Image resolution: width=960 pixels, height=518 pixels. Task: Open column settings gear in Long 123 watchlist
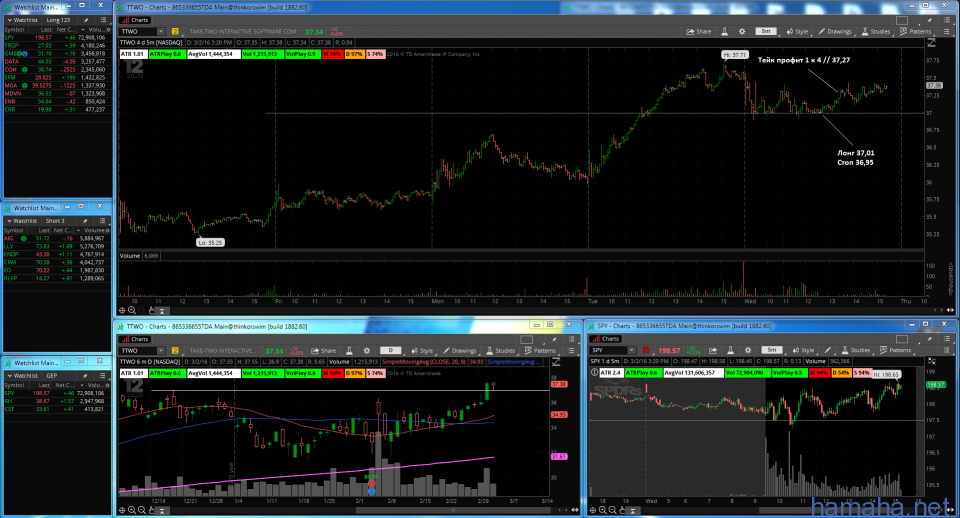(x=108, y=29)
